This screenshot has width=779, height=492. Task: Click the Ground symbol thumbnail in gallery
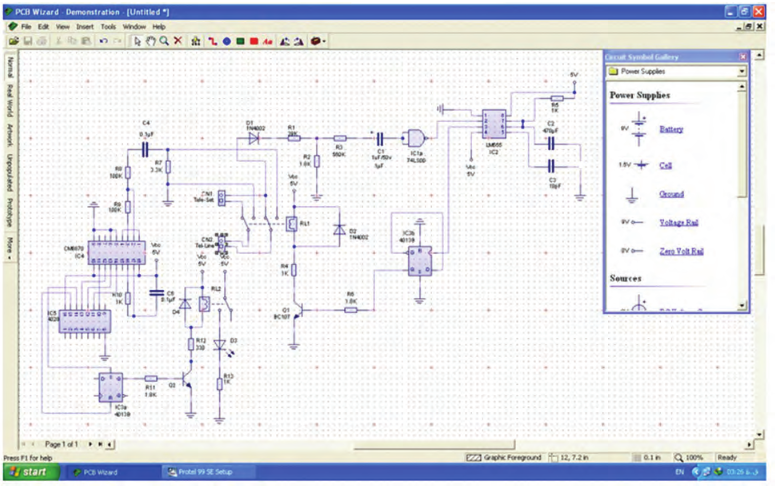(x=631, y=195)
